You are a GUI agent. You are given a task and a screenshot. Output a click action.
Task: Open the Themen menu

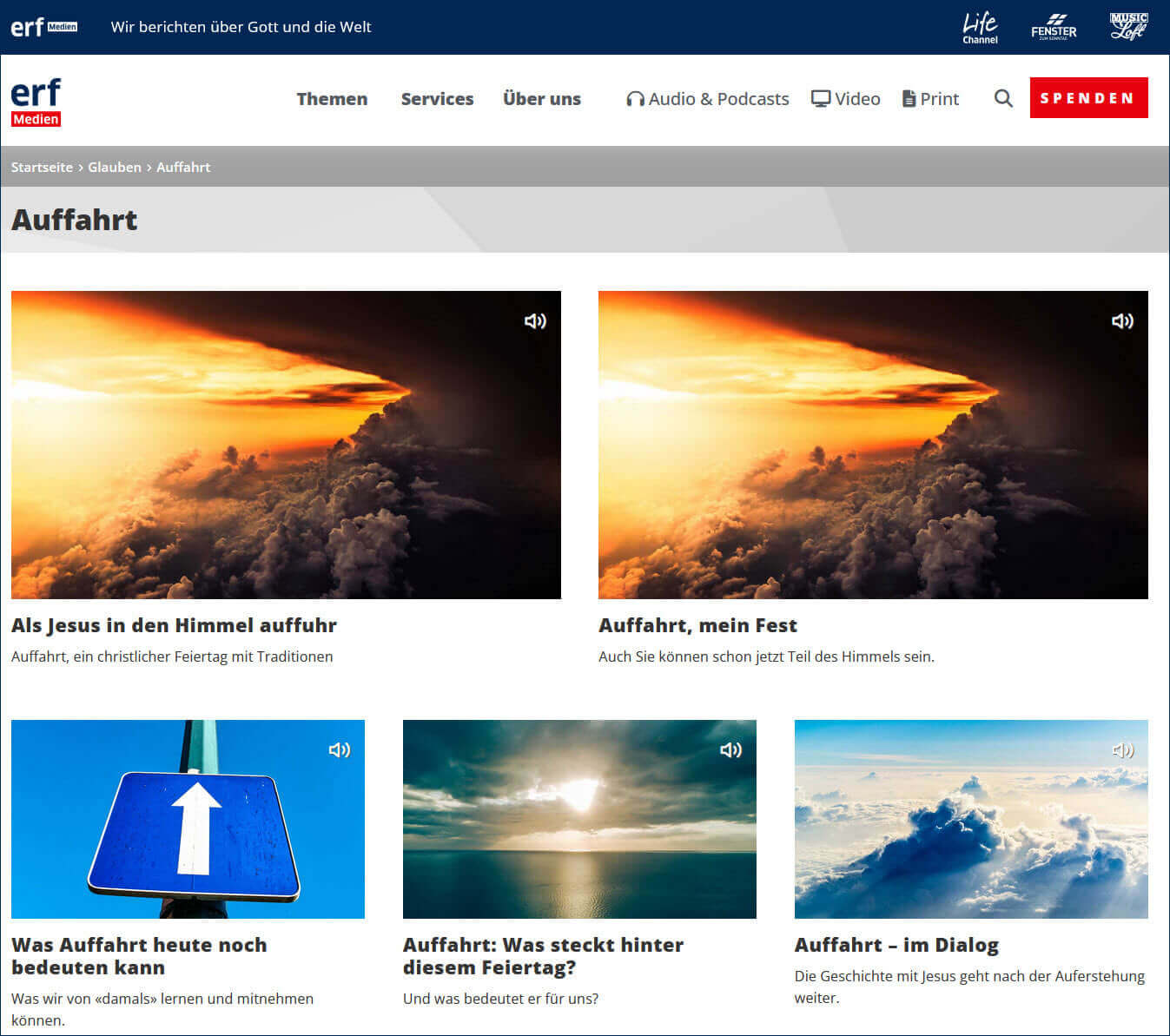tap(332, 99)
